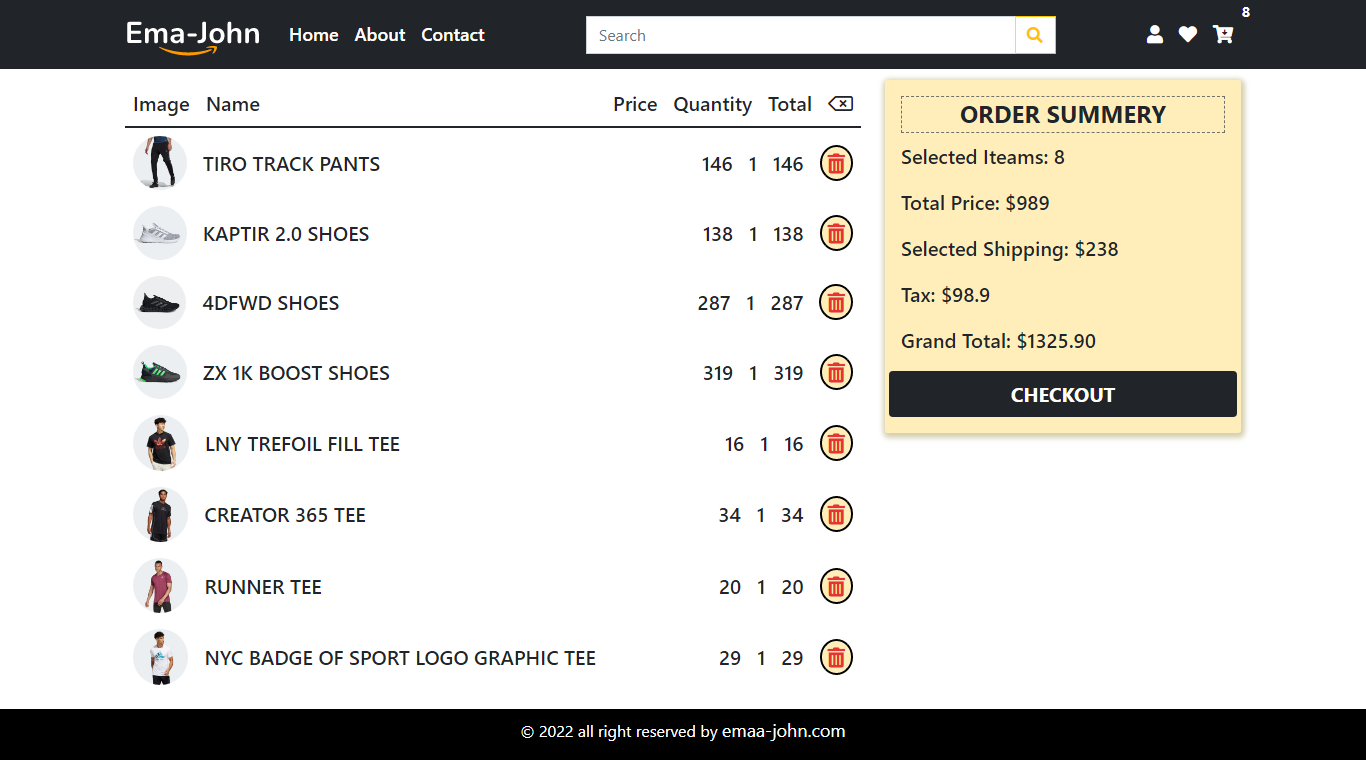Click the CHECKOUT button

pyautogui.click(x=1063, y=394)
